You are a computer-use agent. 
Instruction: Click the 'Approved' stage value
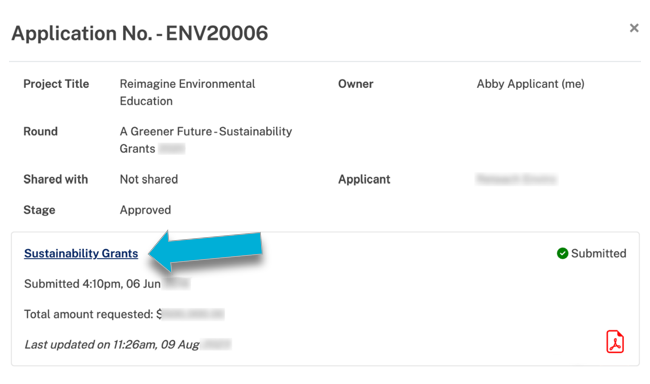point(145,210)
